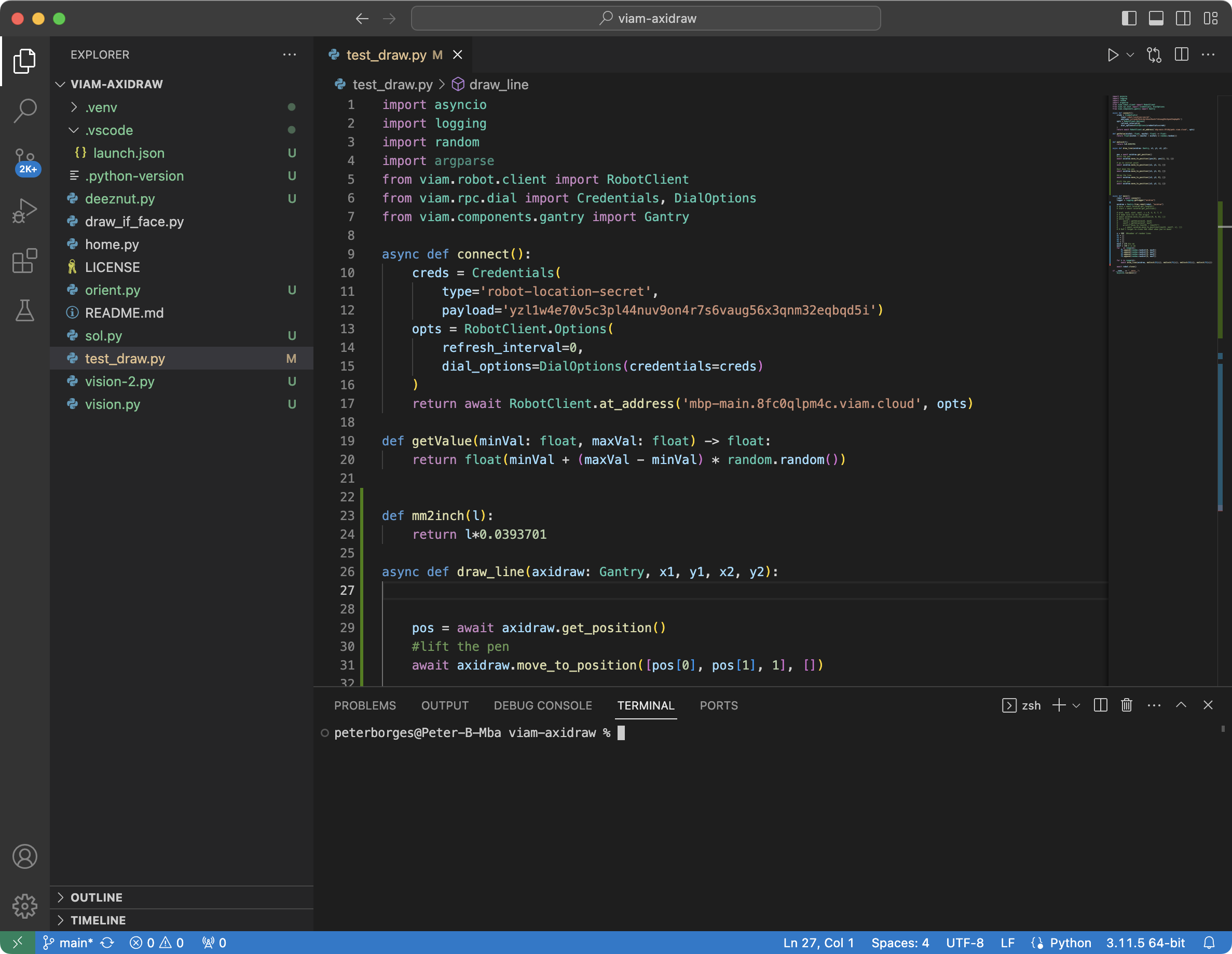Viewport: 1232px width, 954px height.
Task: Open the Manage settings gear
Action: point(25,906)
